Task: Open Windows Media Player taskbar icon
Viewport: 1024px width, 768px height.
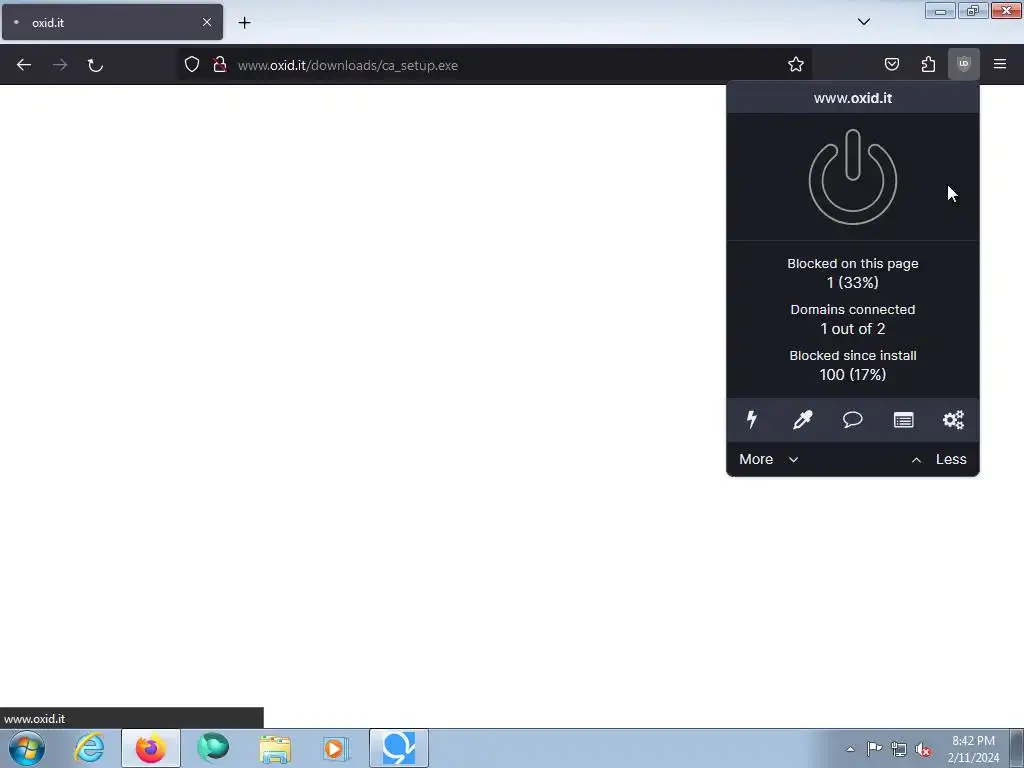Action: pyautogui.click(x=337, y=748)
